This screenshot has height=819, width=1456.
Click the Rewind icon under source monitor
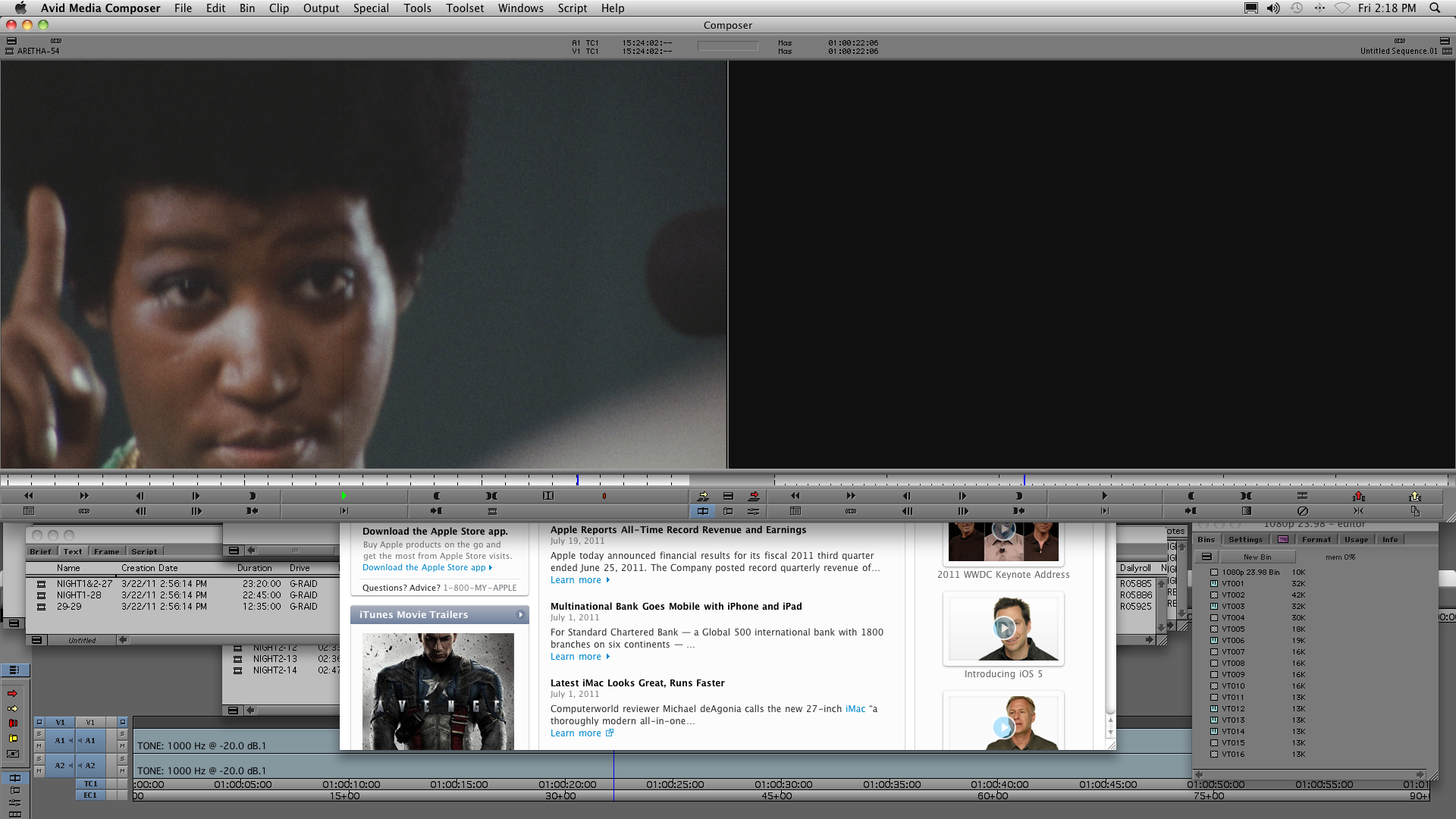tap(29, 496)
